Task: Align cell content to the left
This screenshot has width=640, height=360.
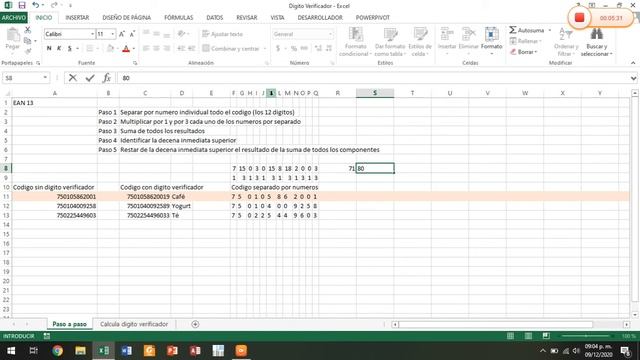Action: [x=146, y=49]
